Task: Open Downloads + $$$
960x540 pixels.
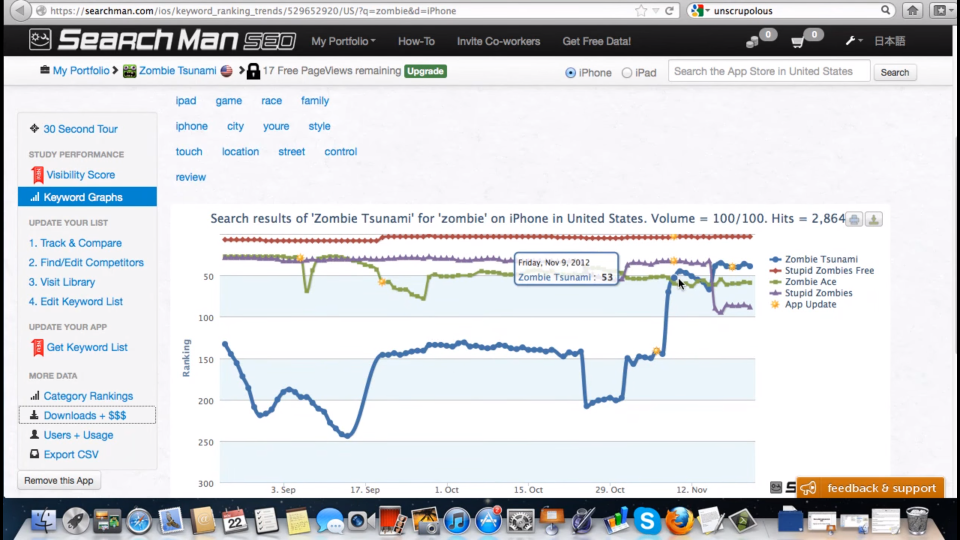Action: (x=84, y=416)
